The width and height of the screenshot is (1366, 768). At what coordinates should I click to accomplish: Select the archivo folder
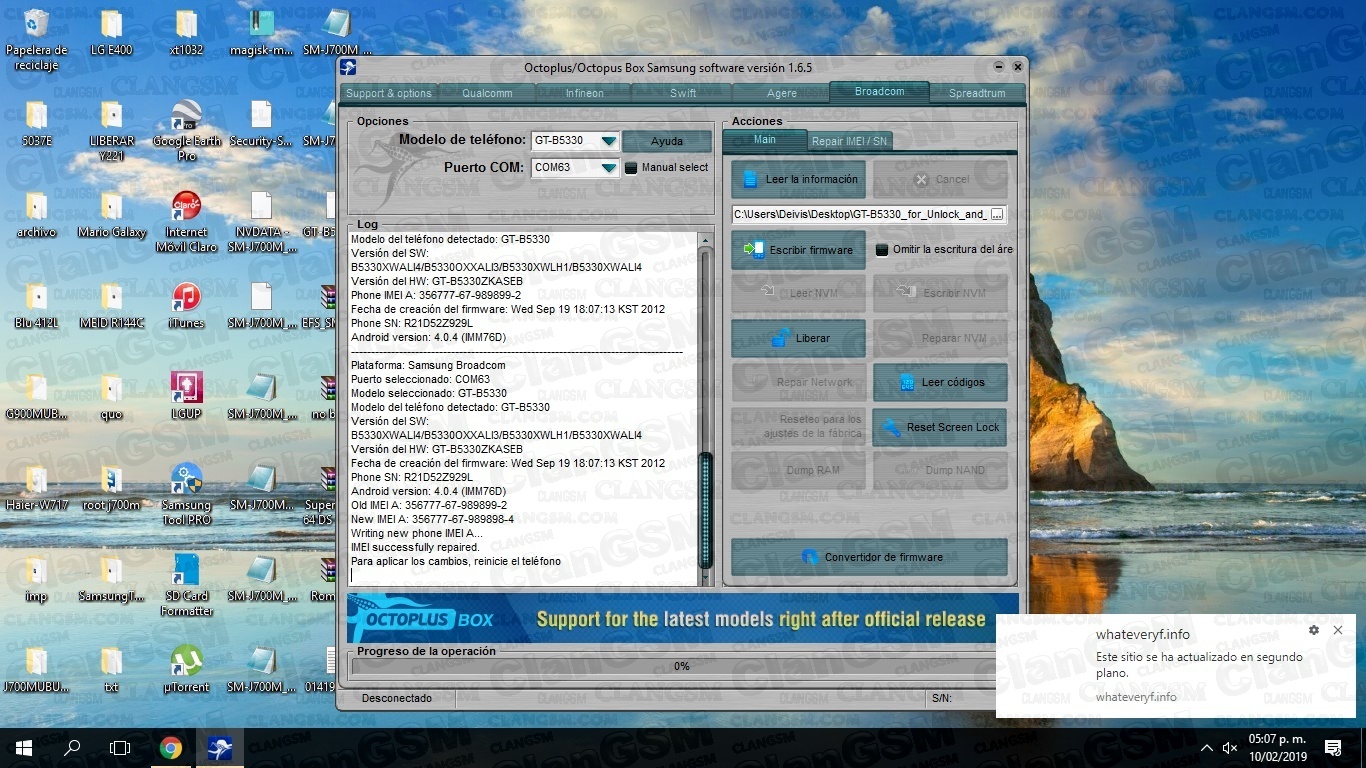[36, 214]
